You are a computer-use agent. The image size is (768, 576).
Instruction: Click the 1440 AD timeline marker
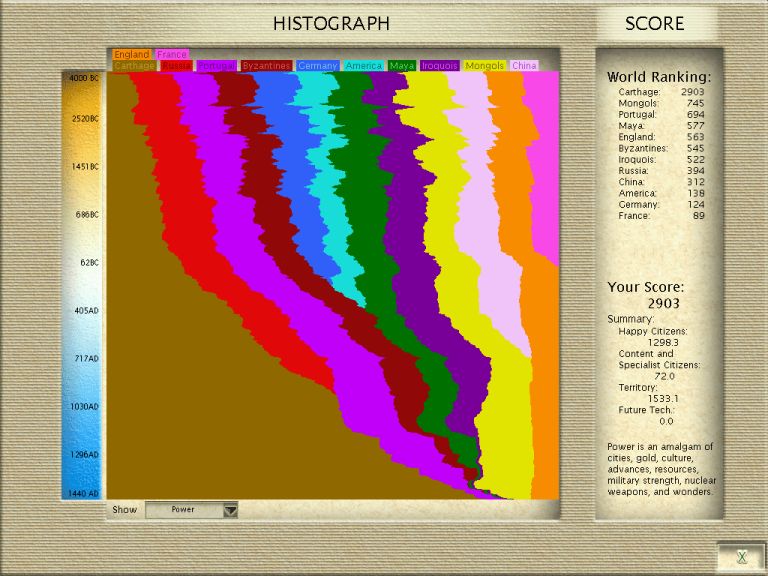pos(82,494)
